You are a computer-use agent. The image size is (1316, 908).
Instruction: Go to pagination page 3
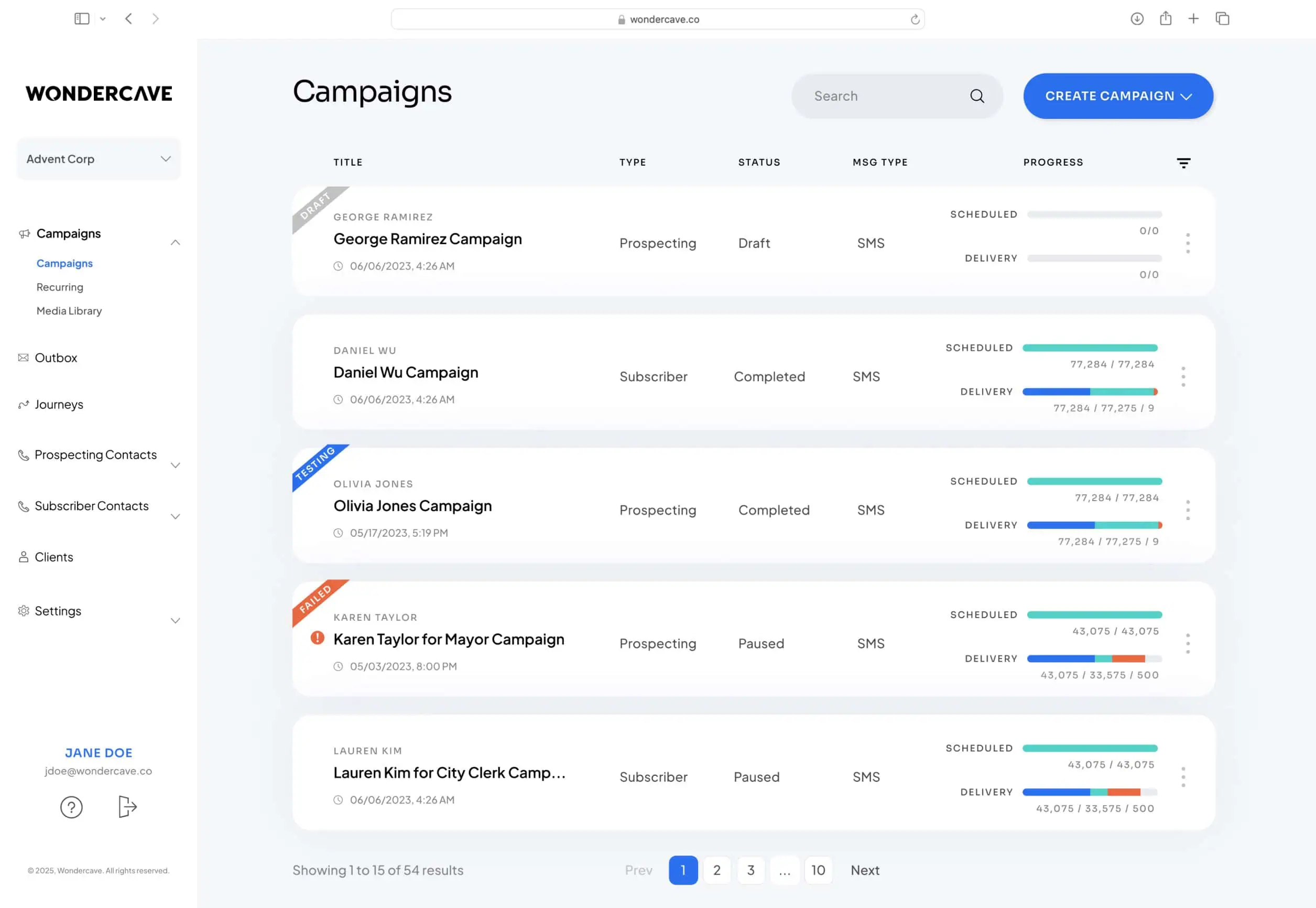tap(751, 870)
